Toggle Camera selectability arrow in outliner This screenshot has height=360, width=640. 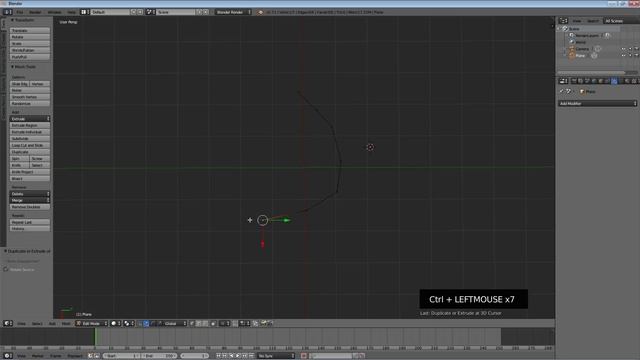pyautogui.click(x=630, y=49)
